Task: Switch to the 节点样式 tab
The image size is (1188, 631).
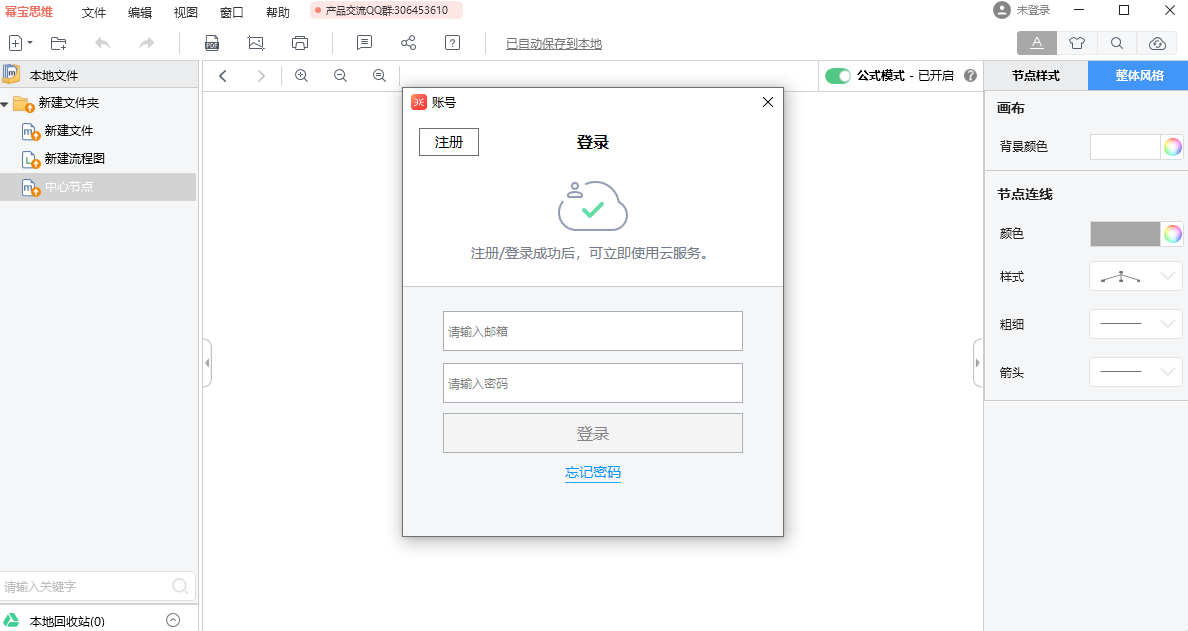Action: coord(1035,76)
